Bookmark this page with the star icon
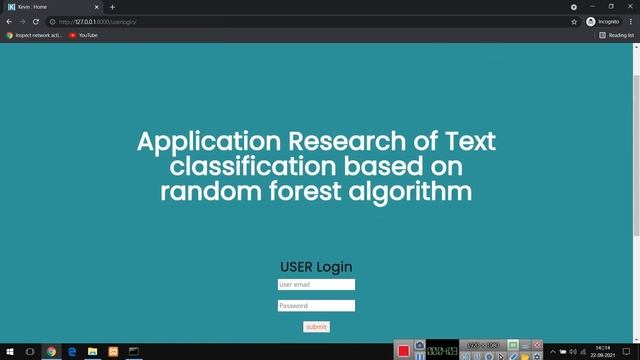This screenshot has height=360, width=640. pos(574,22)
